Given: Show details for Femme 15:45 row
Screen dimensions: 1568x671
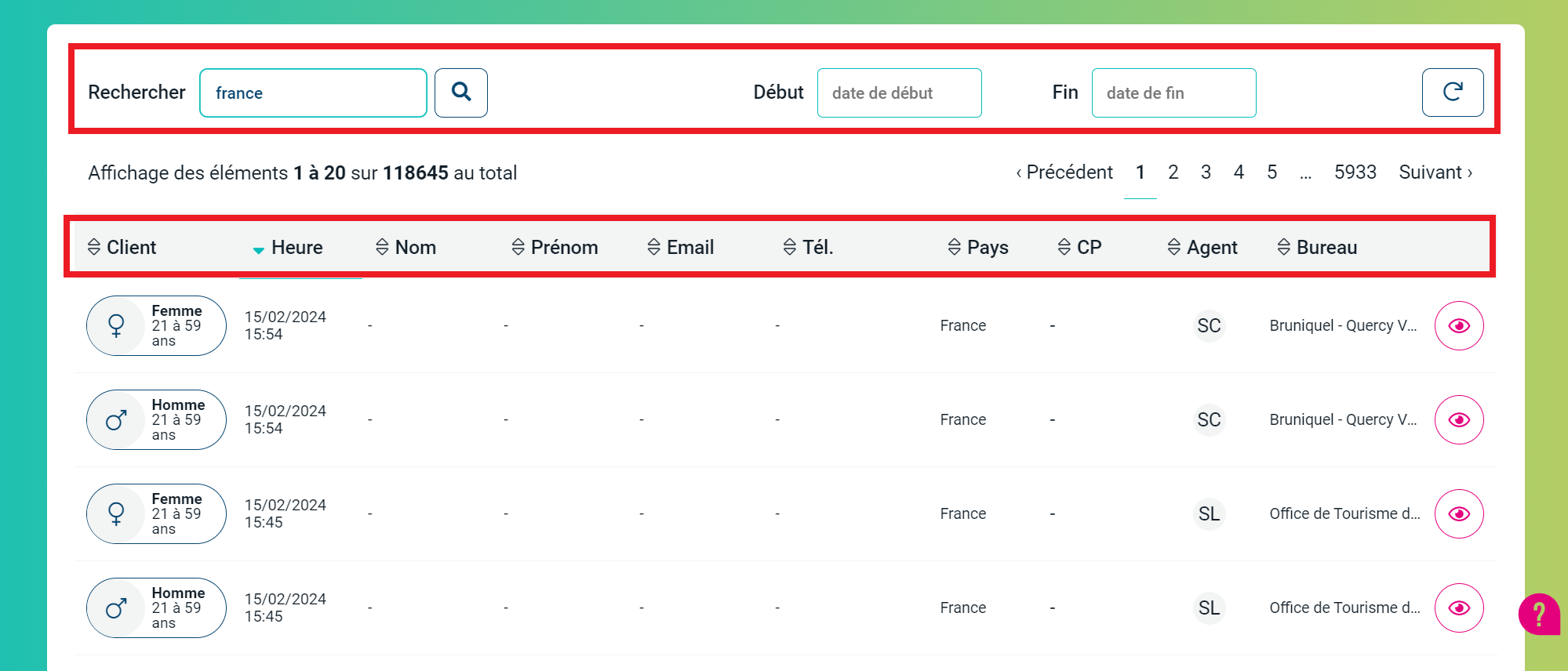Looking at the screenshot, I should 1458,514.
